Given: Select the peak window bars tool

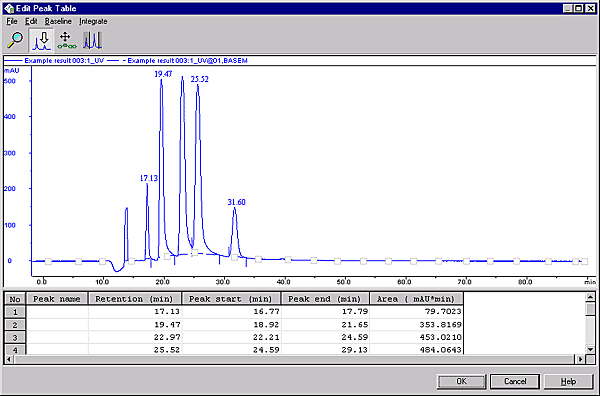Looking at the screenshot, I should coord(93,41).
